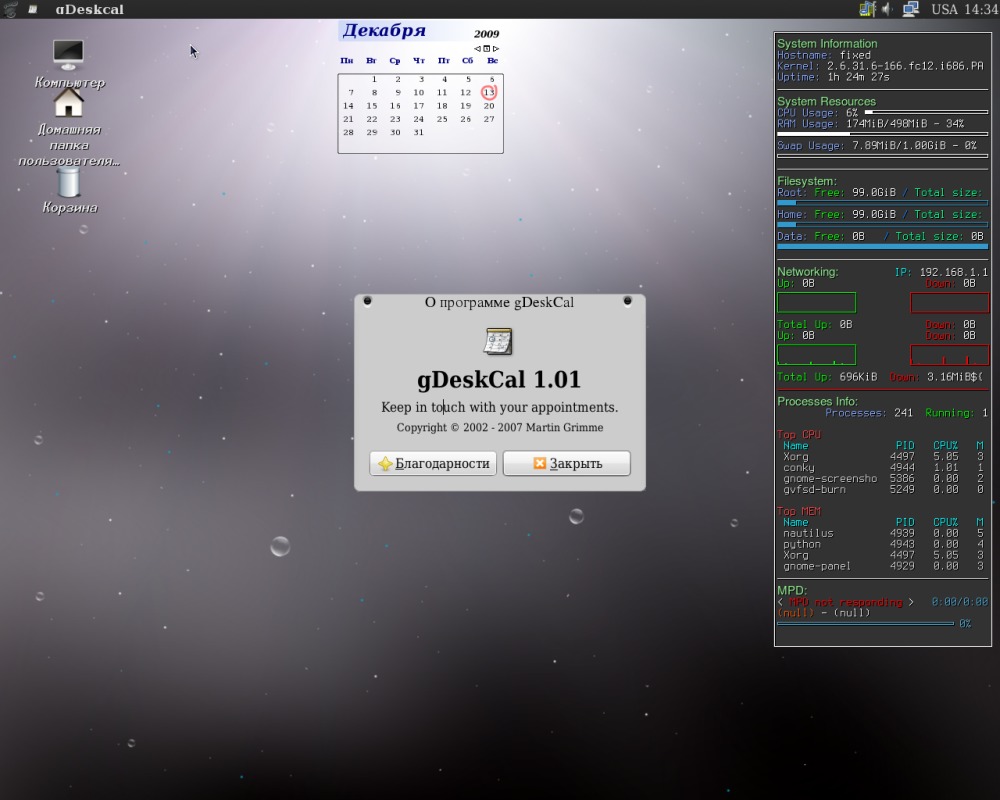Click the gnome-panel row in Top MEM
The height and width of the screenshot is (800, 1000).
tap(883, 566)
